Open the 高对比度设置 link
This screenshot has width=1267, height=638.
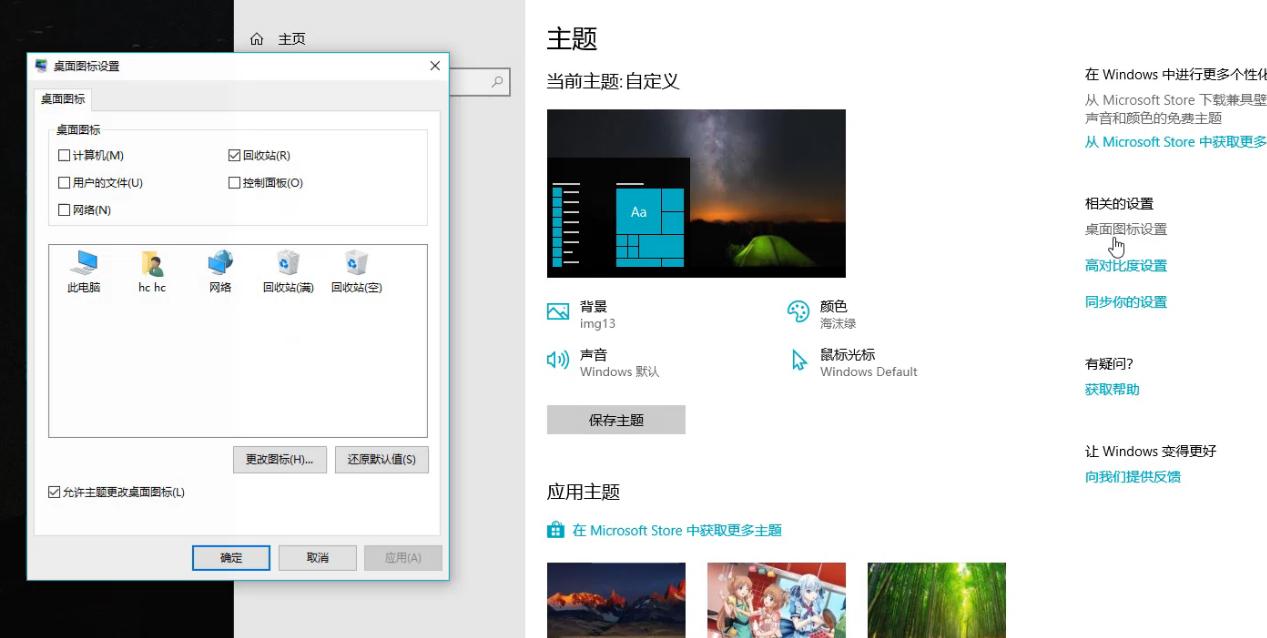1126,265
